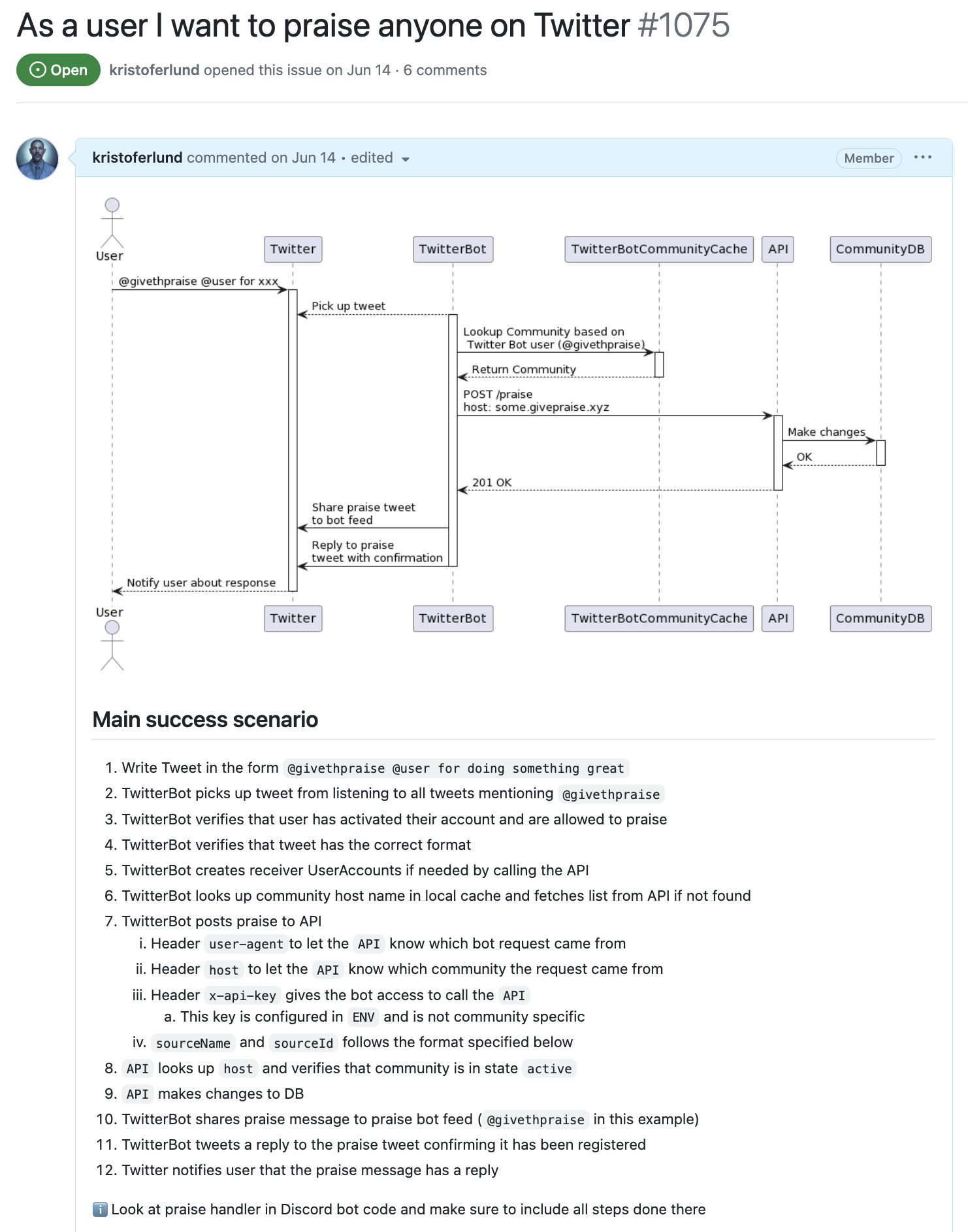Click kristoferlund's profile avatar
This screenshot has height=1232, width=968.
tap(37, 159)
